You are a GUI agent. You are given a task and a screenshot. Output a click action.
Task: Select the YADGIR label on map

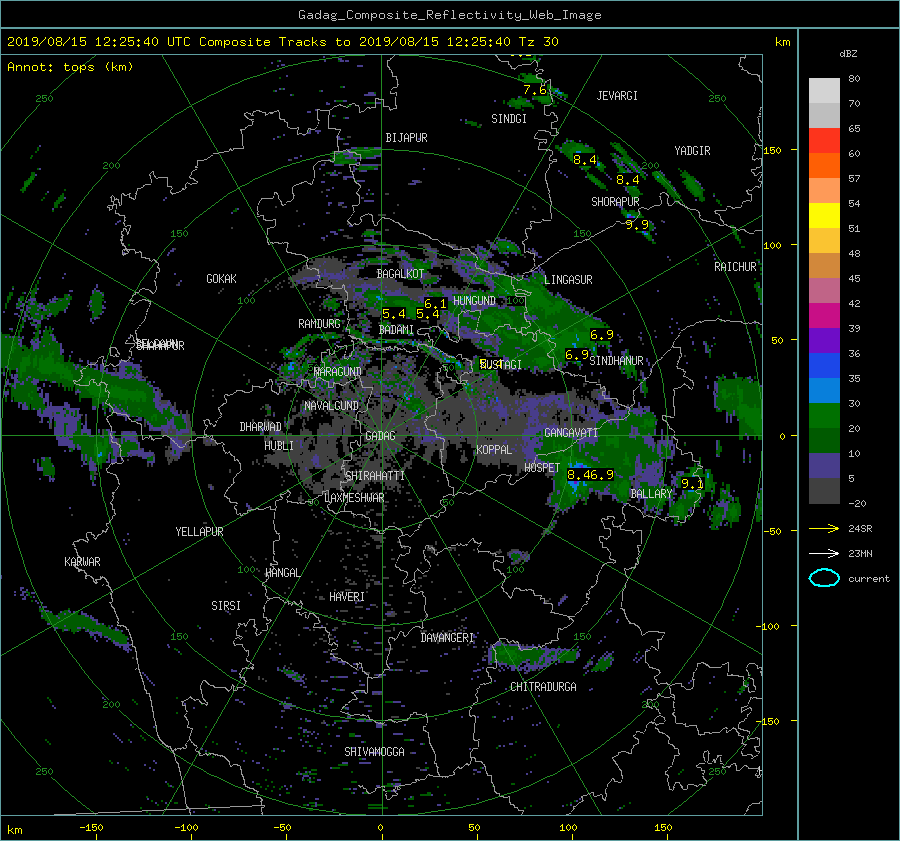click(692, 151)
